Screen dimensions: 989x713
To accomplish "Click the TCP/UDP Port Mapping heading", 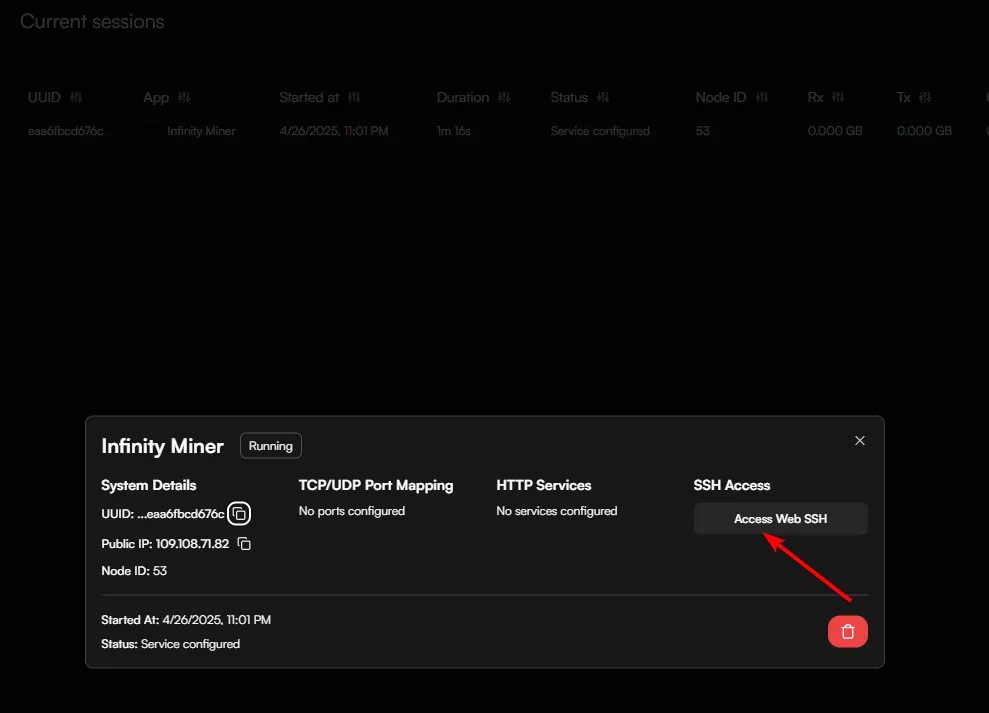I will (376, 485).
